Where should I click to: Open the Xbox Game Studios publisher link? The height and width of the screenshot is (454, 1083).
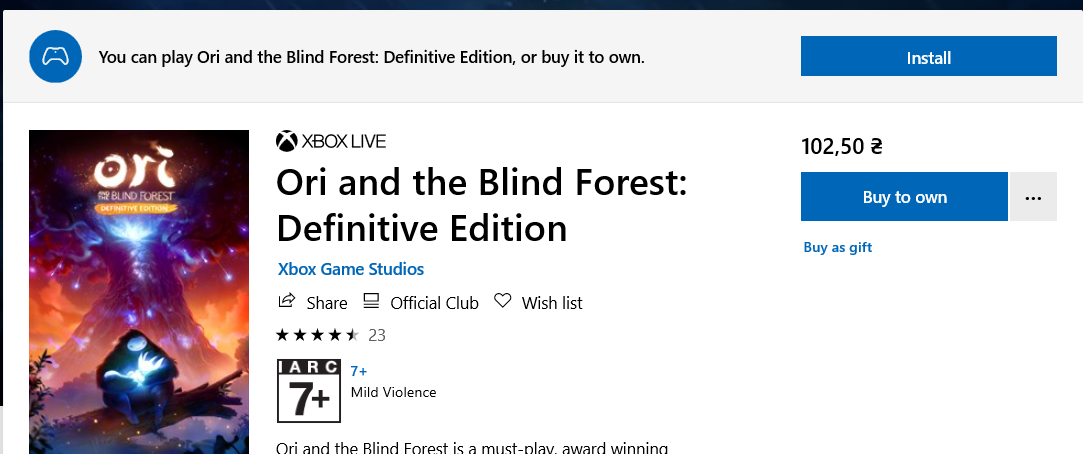coord(350,269)
